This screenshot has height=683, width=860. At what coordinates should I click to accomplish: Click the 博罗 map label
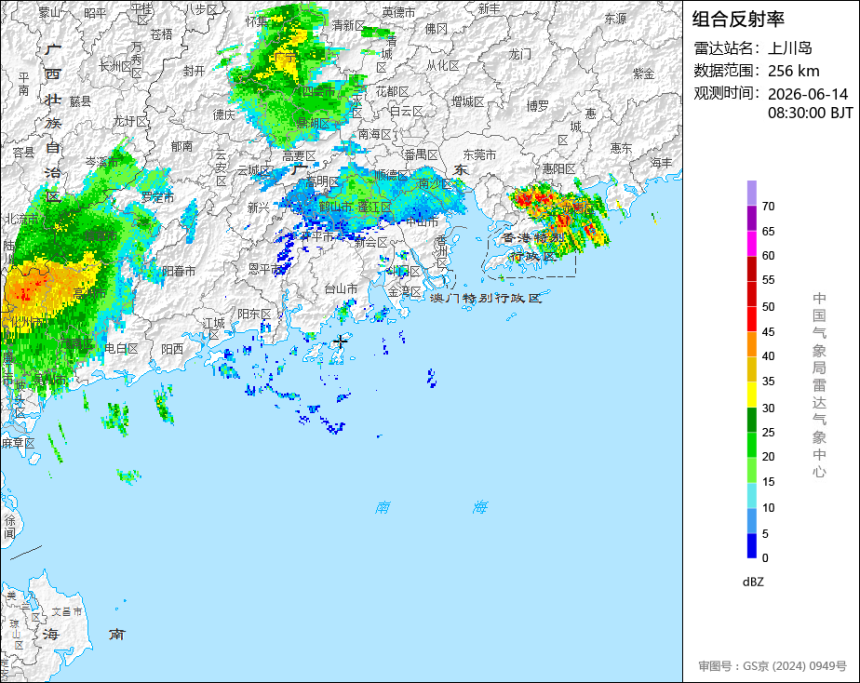(x=538, y=106)
